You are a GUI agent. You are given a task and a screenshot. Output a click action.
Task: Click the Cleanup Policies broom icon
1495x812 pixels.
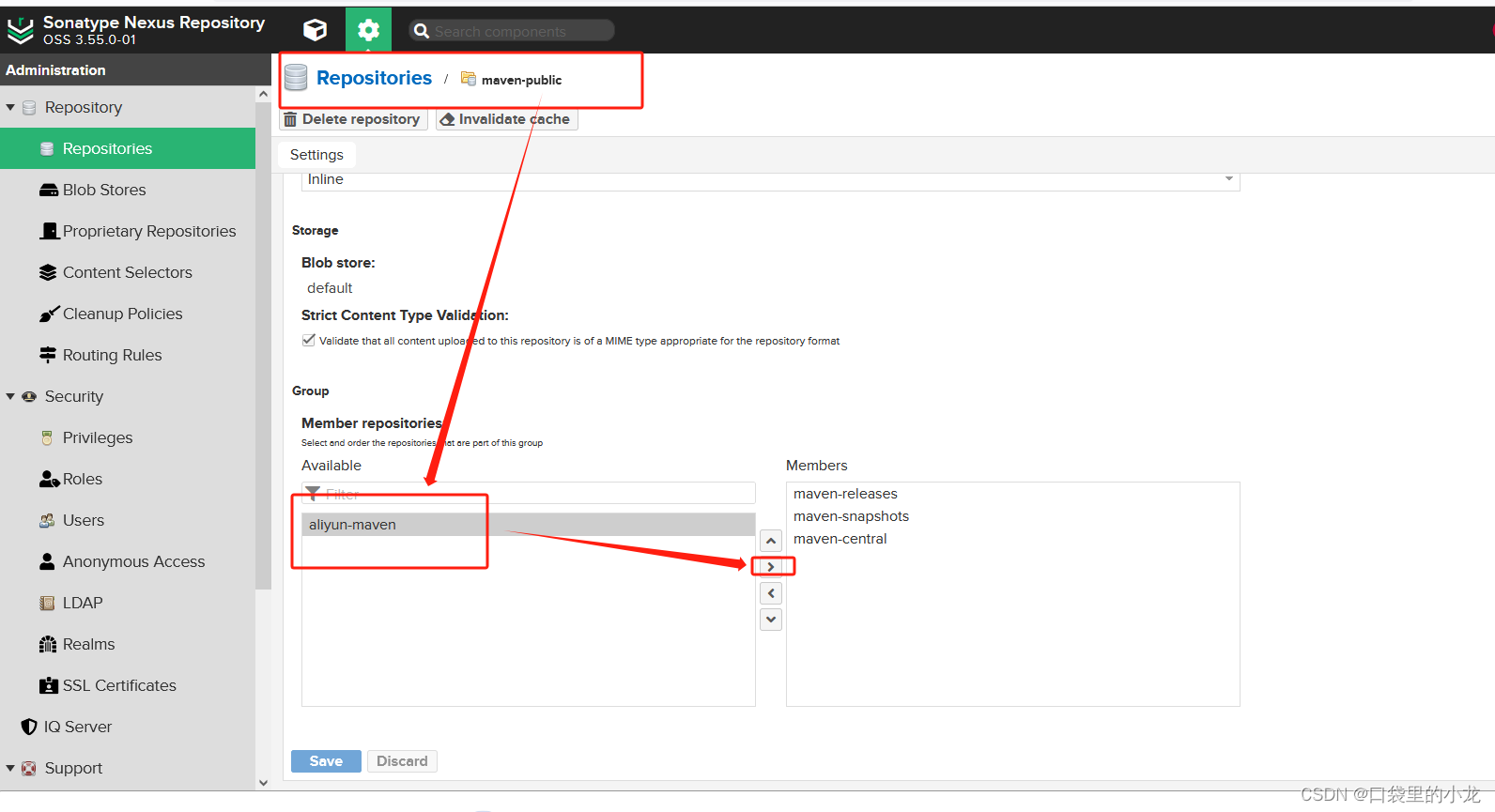click(x=49, y=314)
